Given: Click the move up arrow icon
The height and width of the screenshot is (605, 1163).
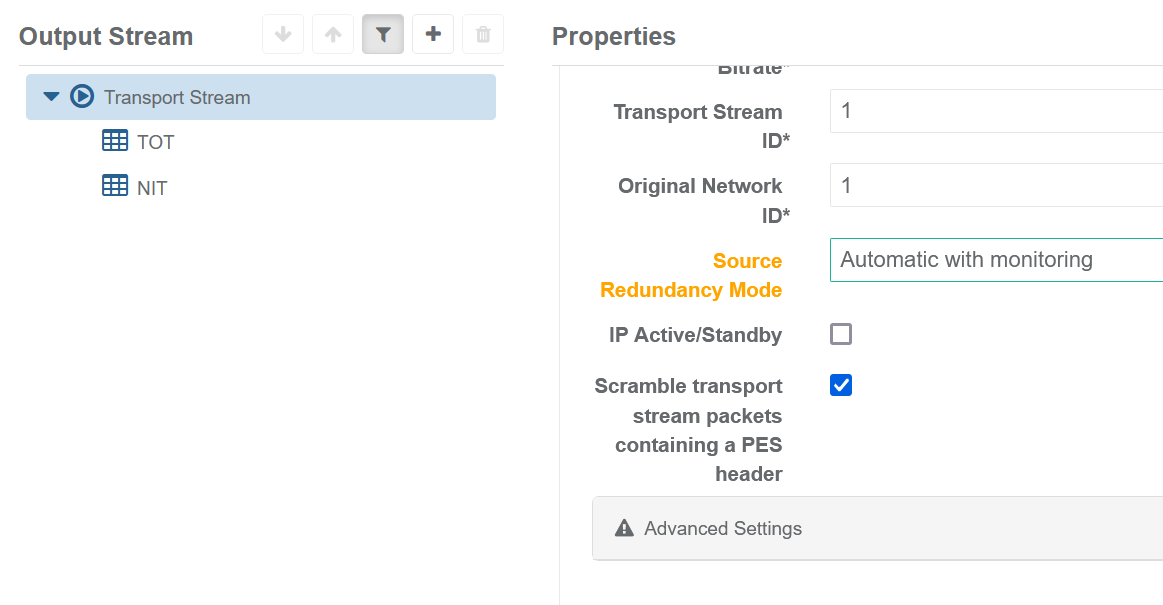Looking at the screenshot, I should tap(333, 35).
